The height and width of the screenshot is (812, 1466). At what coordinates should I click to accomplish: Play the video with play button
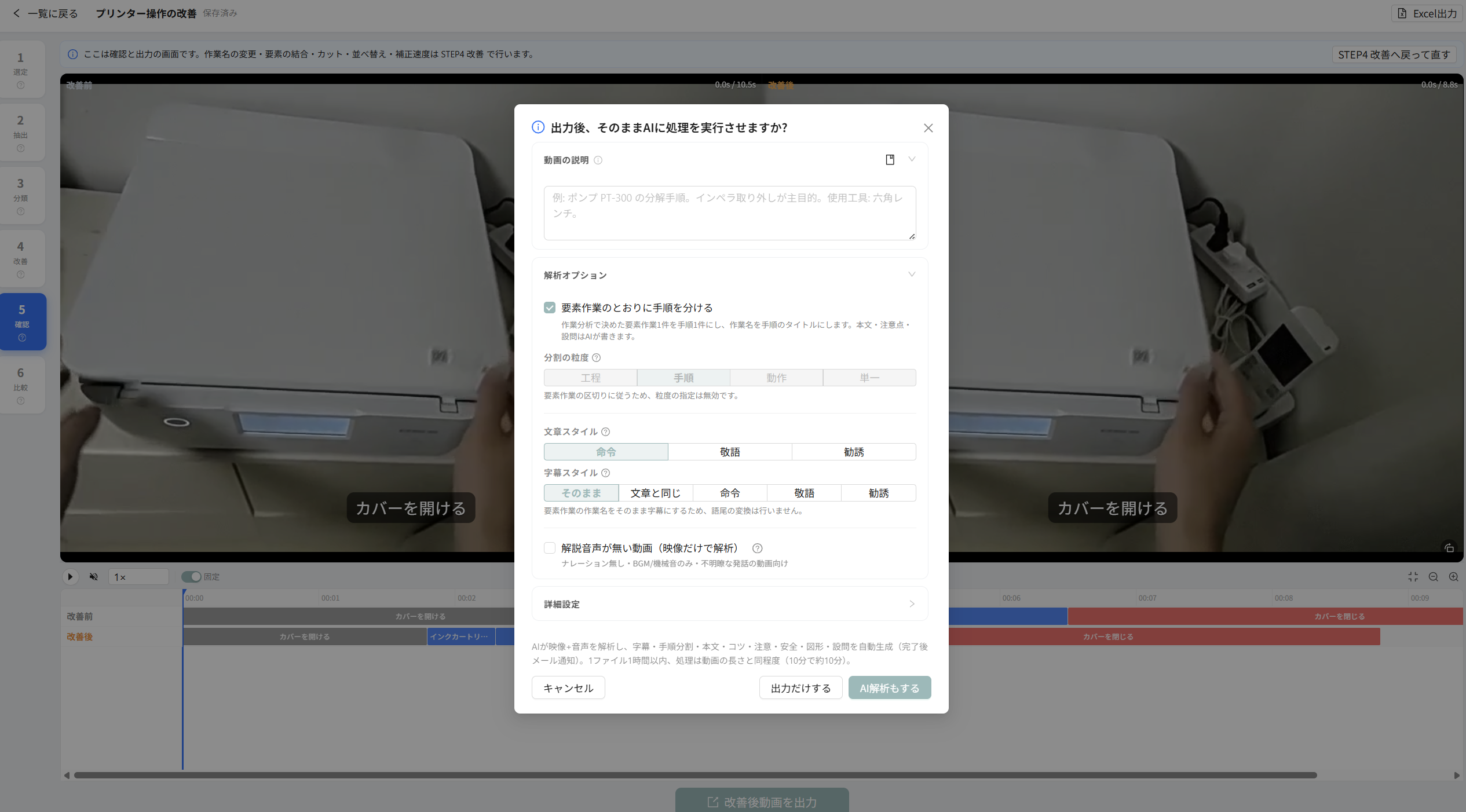point(70,577)
